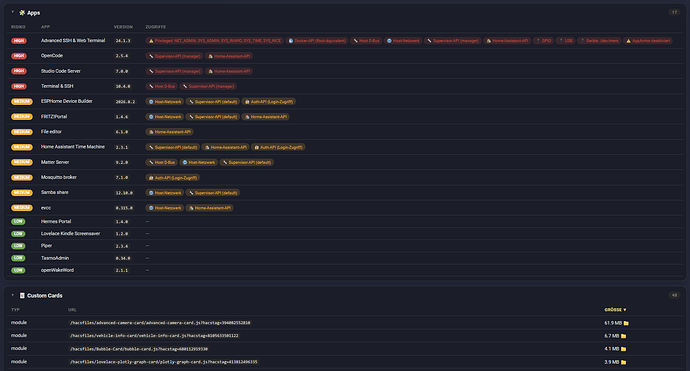This screenshot has width=690, height=371.
Task: Click the GPIO access chip
Action: (543, 40)
